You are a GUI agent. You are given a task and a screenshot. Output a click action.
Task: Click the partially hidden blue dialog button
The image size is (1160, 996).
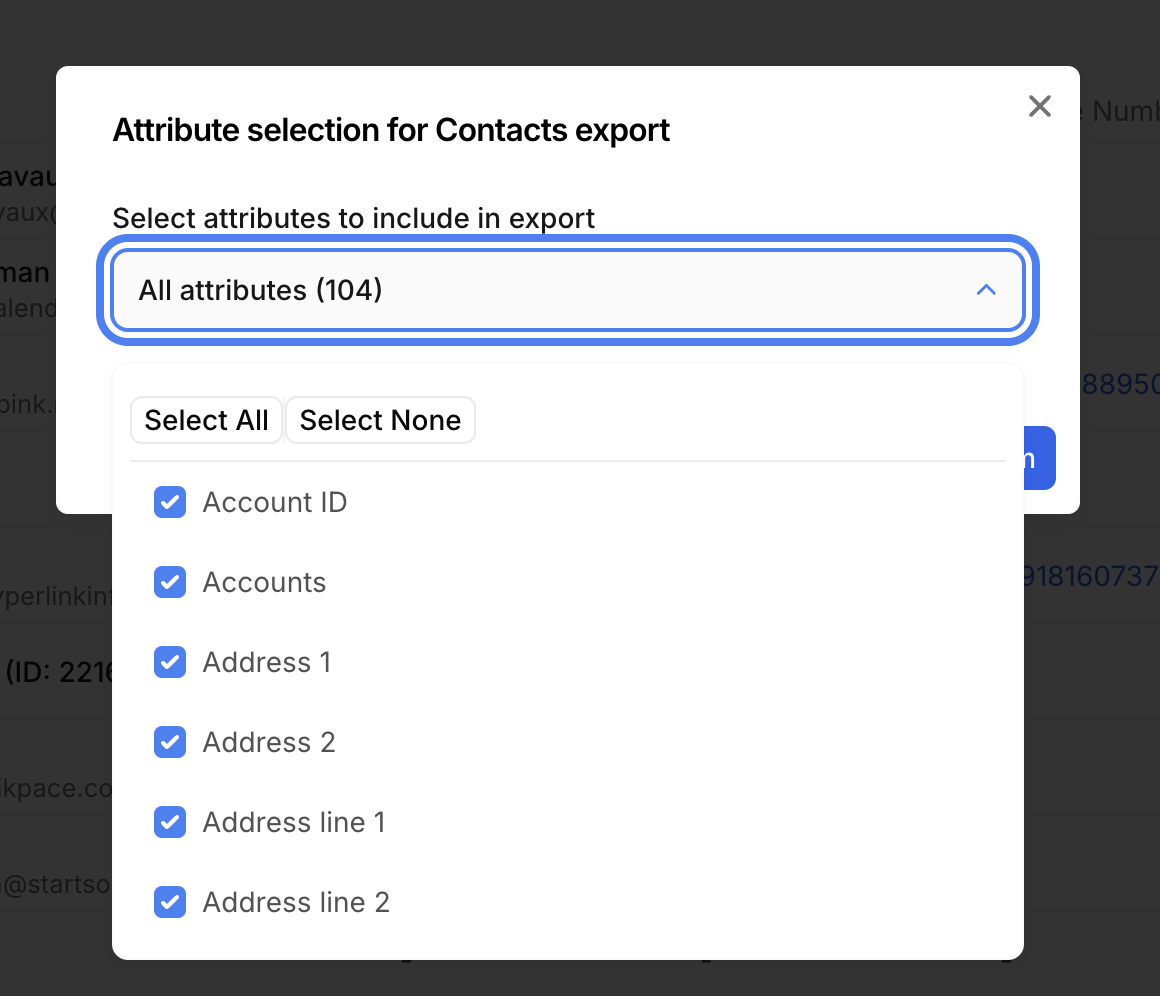pos(1039,458)
